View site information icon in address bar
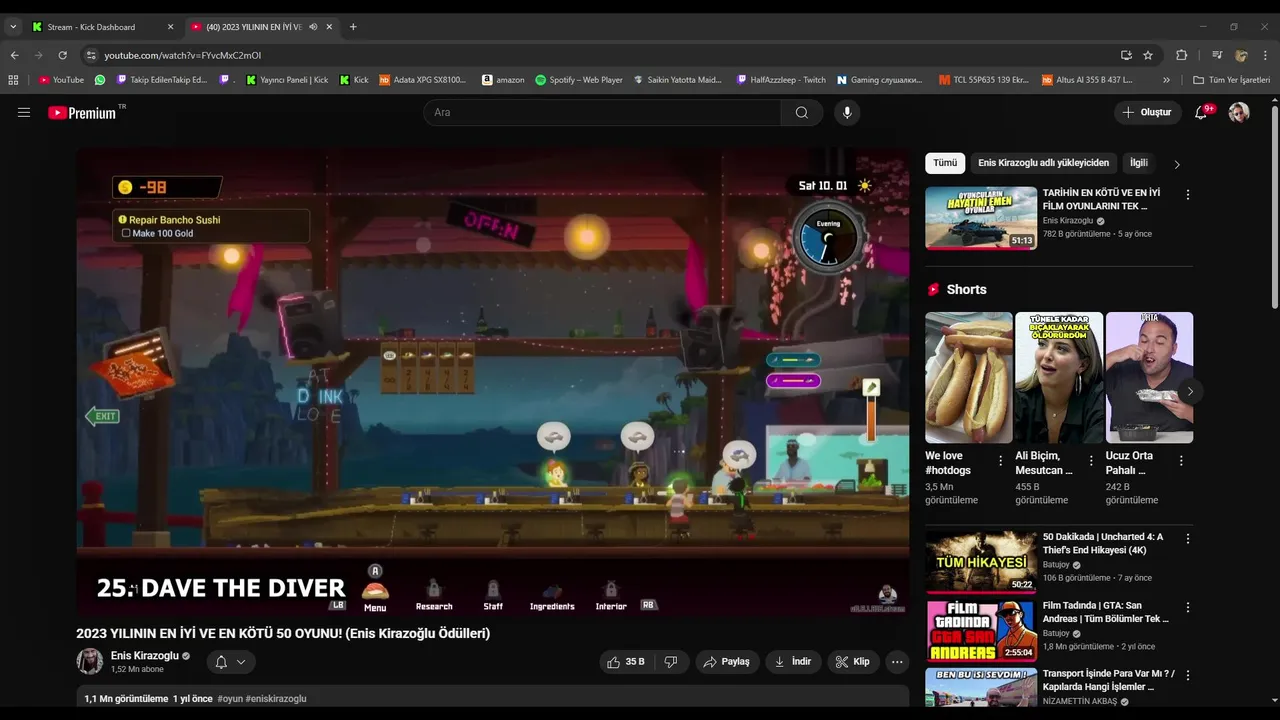The height and width of the screenshot is (720, 1280). click(x=91, y=55)
